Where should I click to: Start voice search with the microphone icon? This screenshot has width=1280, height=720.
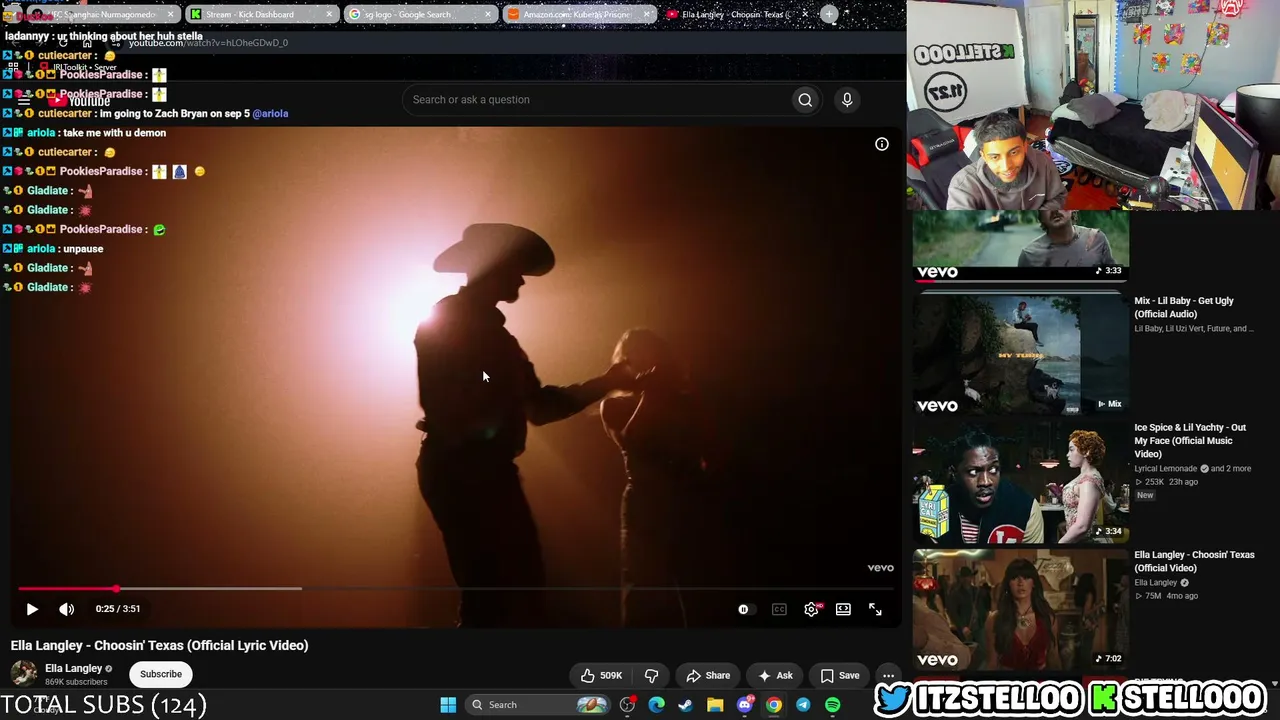(847, 100)
